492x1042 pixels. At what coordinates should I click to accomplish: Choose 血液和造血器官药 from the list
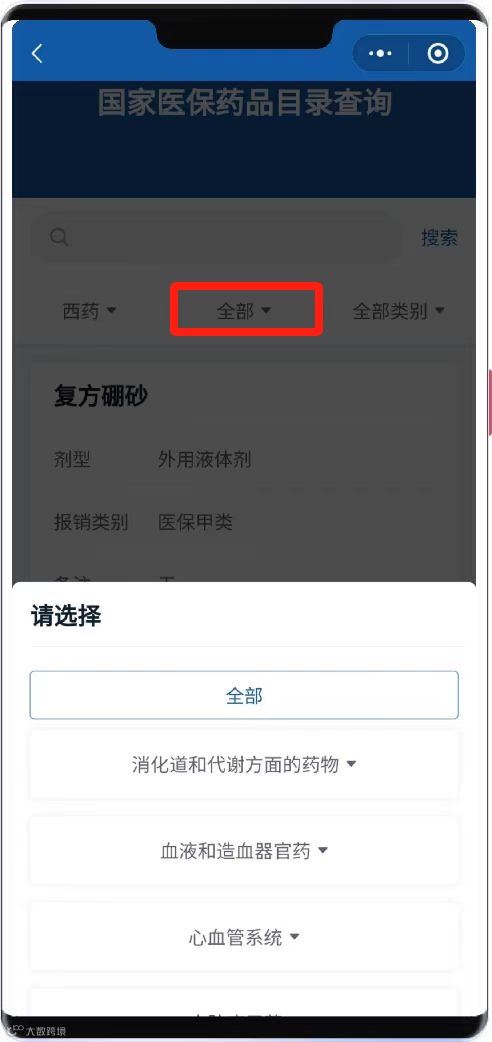pos(244,851)
